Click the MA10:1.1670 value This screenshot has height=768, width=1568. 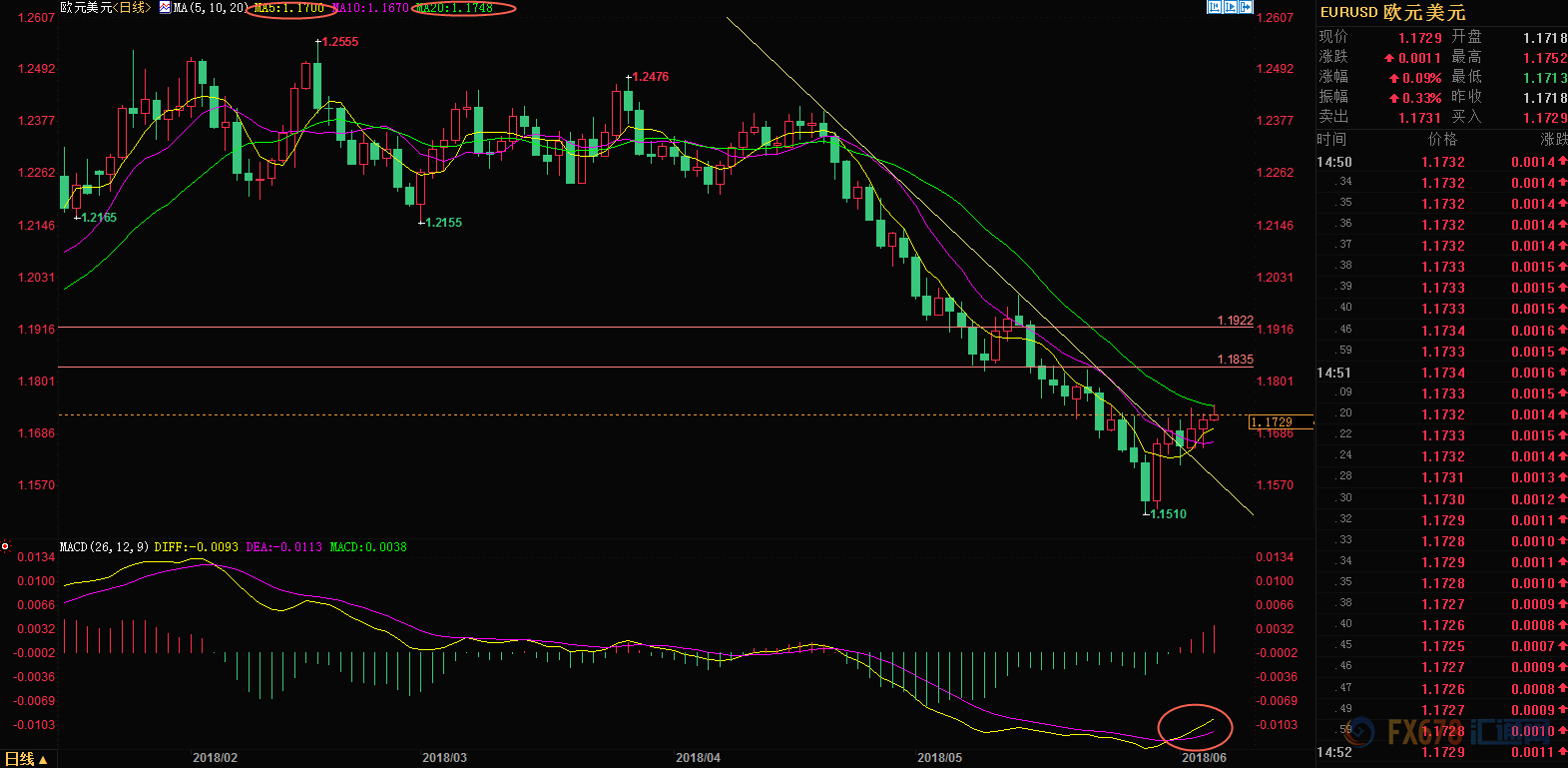(370, 8)
